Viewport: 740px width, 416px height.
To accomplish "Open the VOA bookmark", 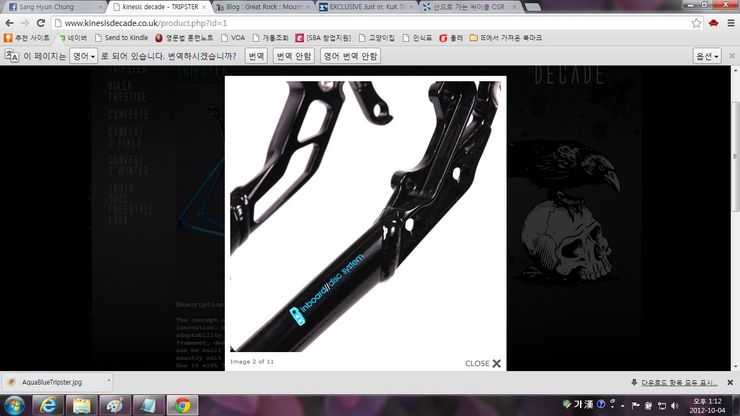I will pos(233,38).
